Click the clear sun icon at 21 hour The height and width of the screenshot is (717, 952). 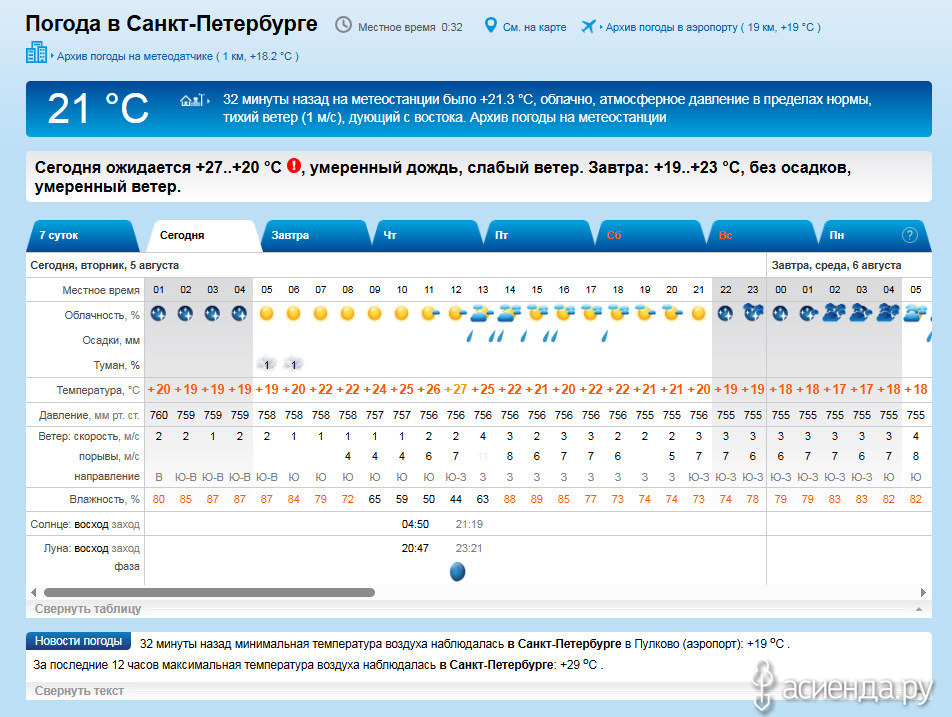click(699, 313)
